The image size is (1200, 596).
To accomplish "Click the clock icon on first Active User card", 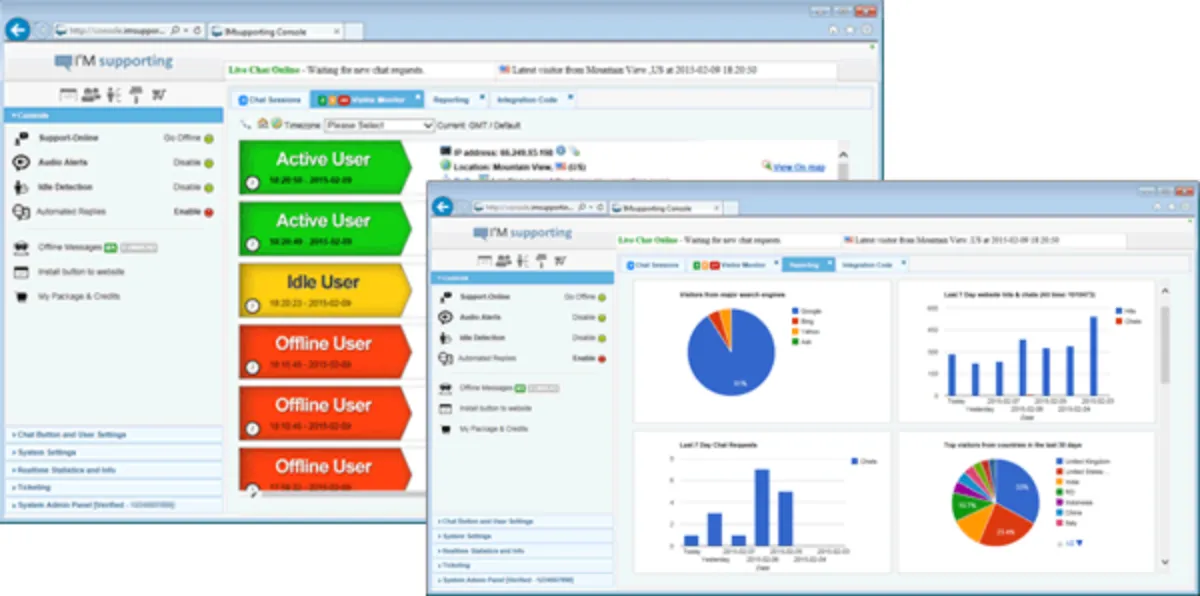I will pyautogui.click(x=252, y=182).
